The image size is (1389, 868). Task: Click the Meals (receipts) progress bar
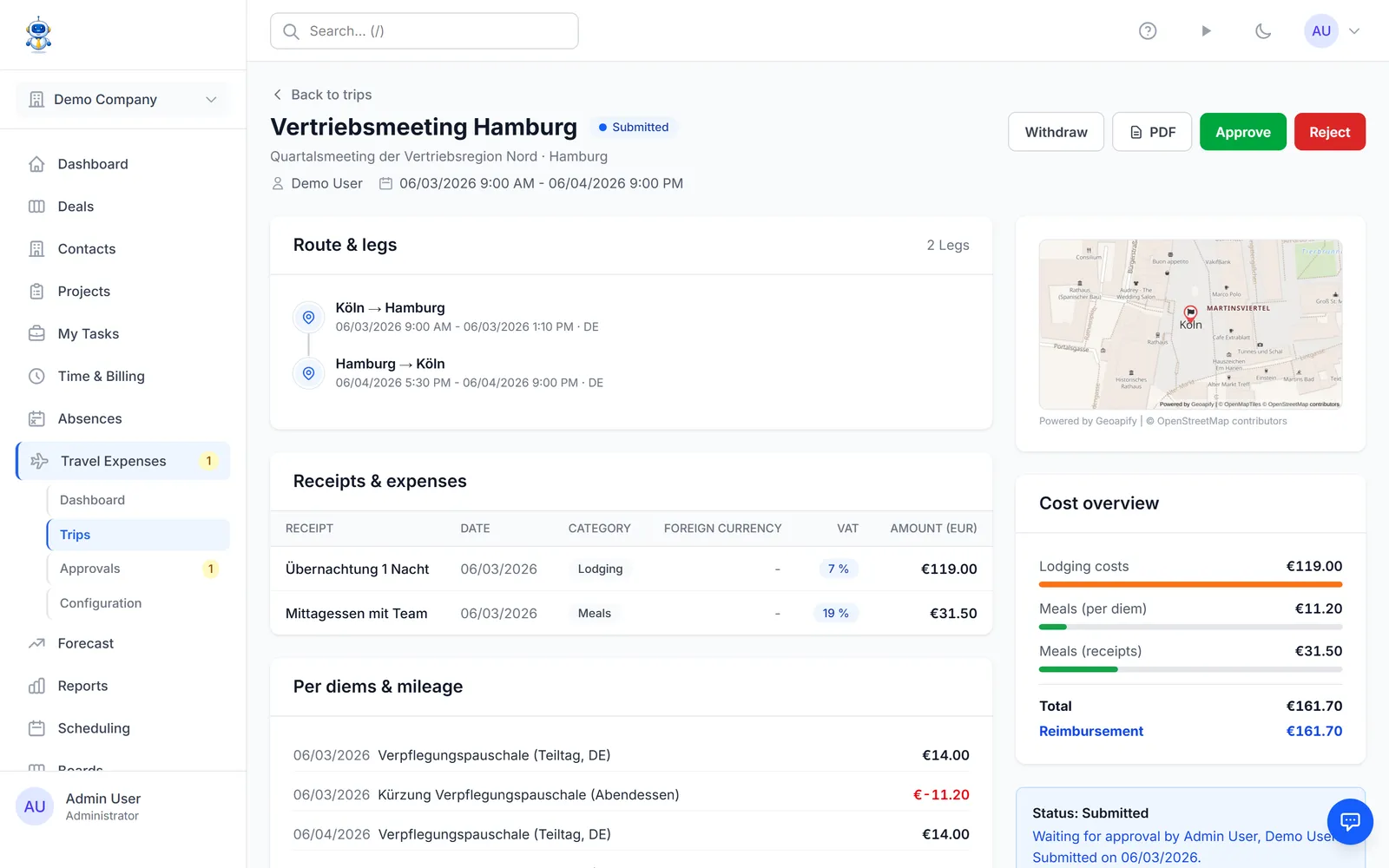(1190, 670)
